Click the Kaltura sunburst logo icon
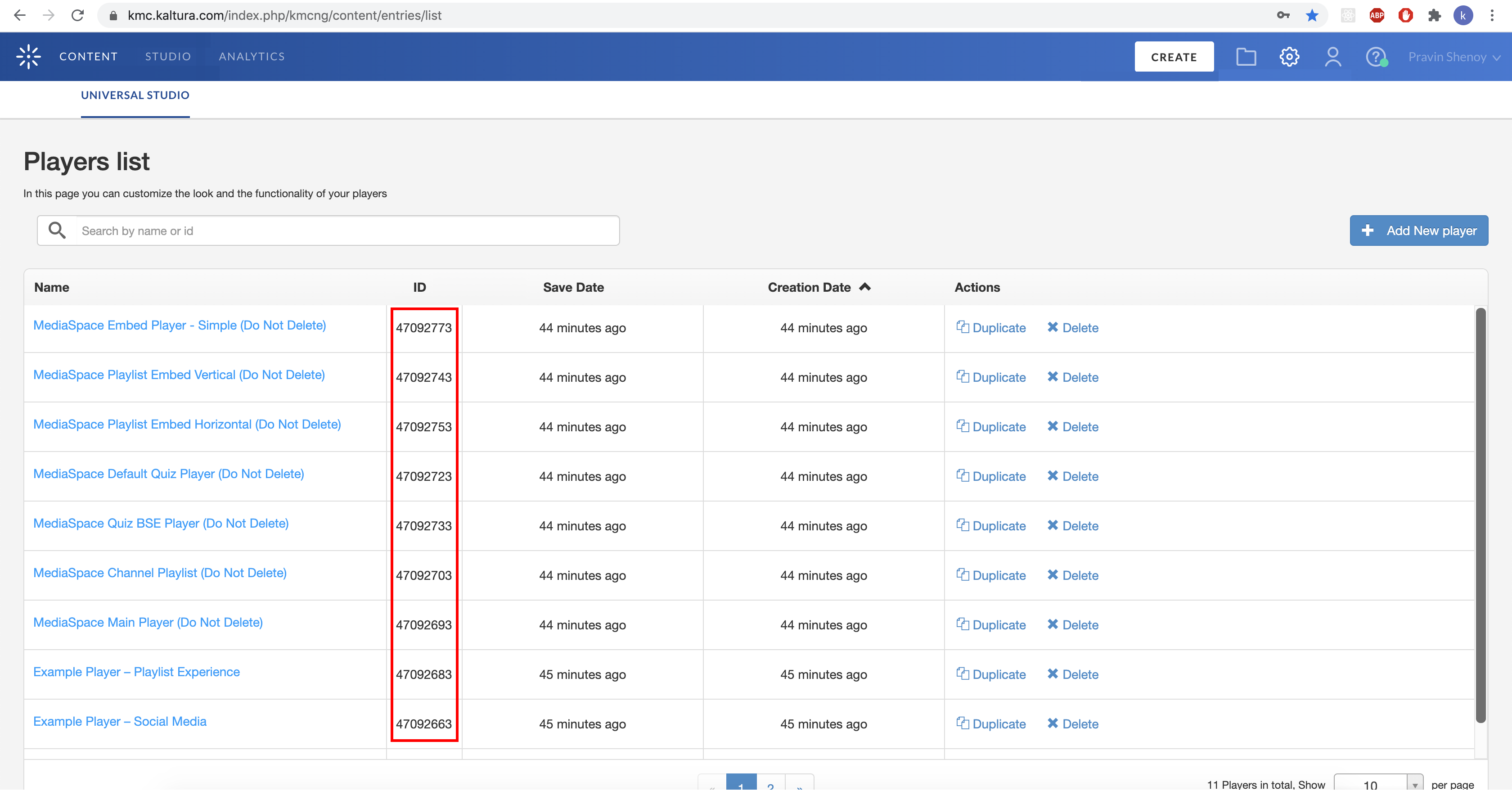This screenshot has width=1512, height=791. pyautogui.click(x=28, y=56)
